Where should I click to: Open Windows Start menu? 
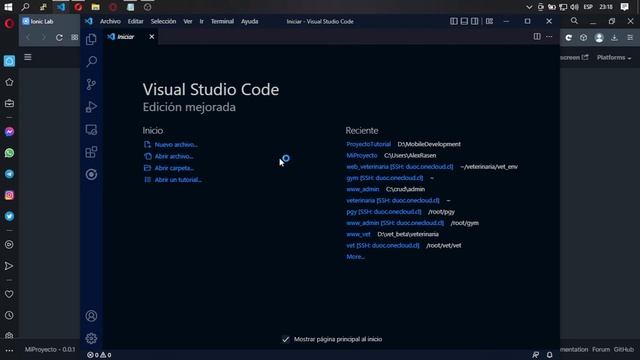[x=8, y=7]
